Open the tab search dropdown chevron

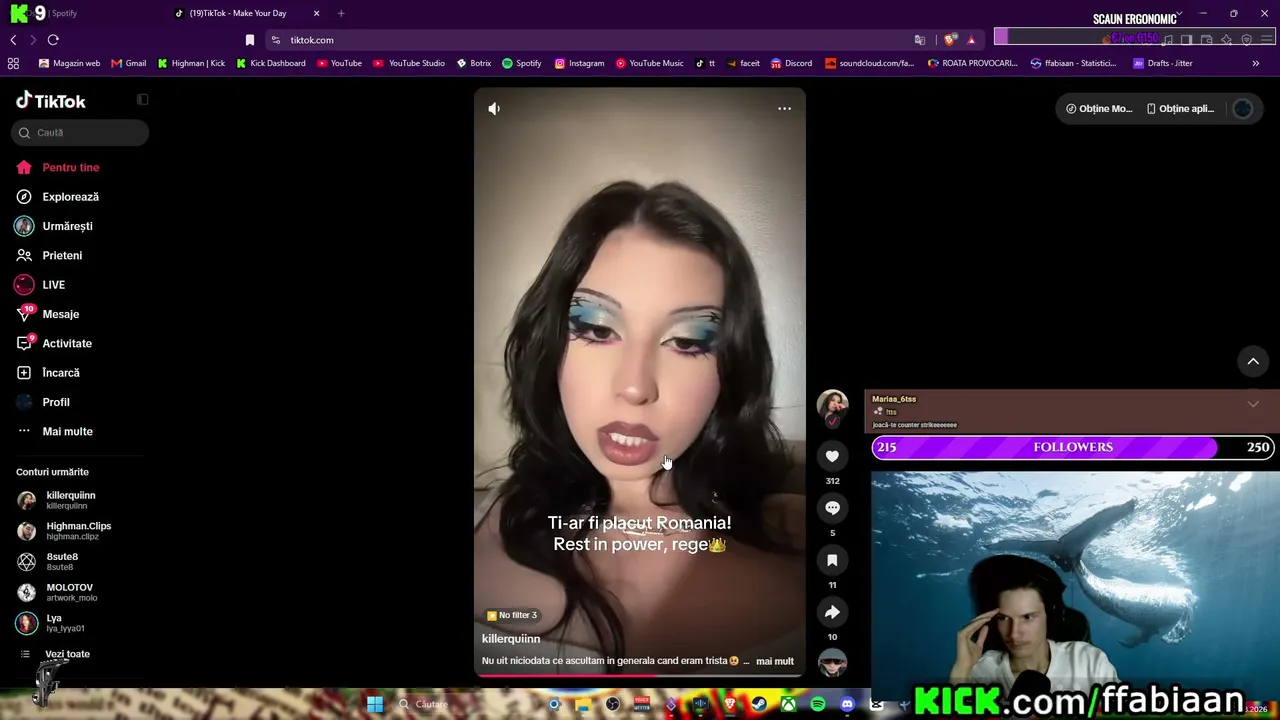coord(1179,13)
